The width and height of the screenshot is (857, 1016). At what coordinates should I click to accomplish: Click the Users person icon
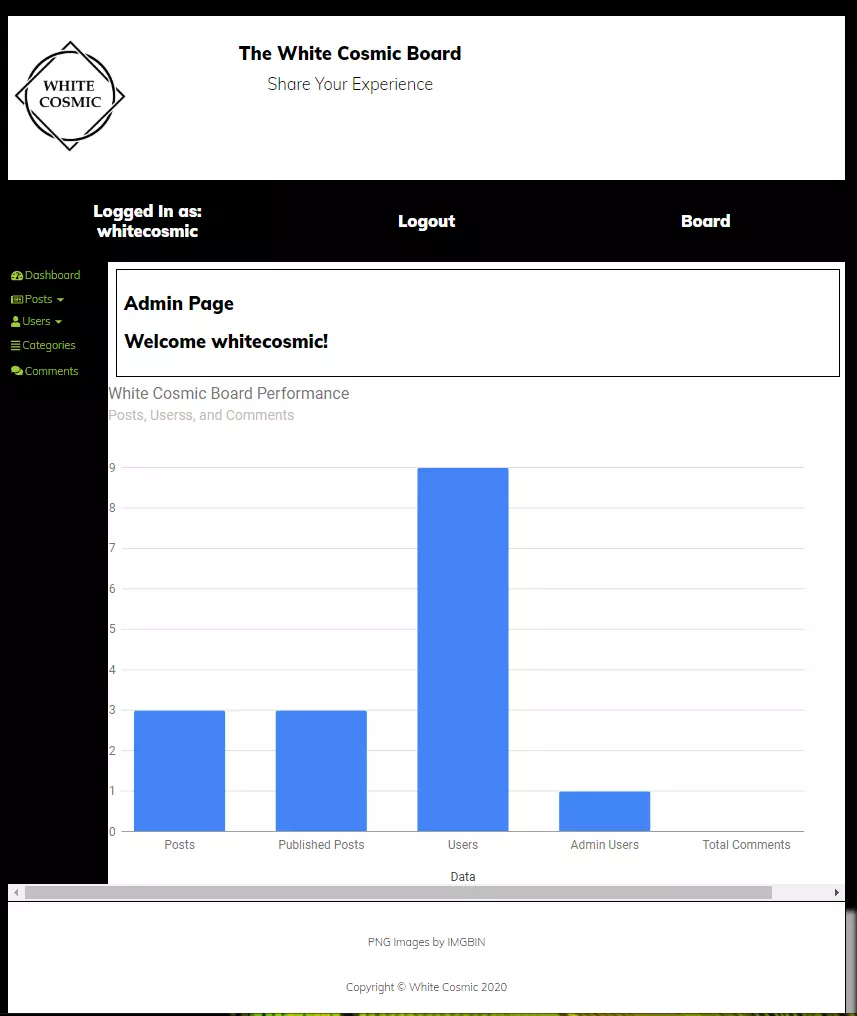click(16, 322)
